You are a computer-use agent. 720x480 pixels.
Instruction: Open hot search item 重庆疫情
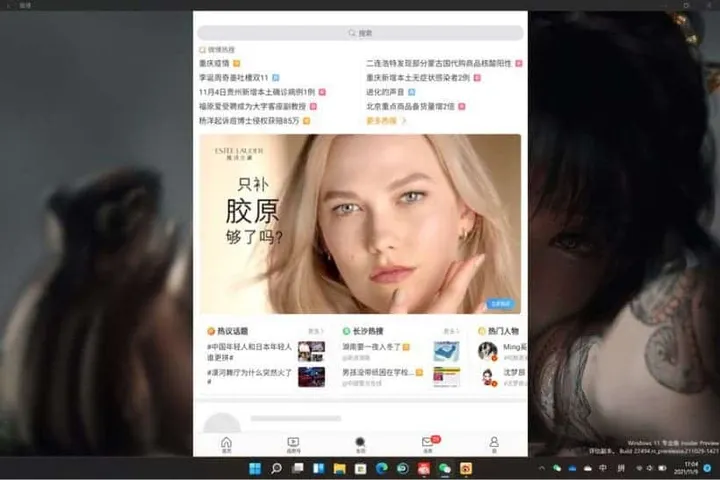click(214, 64)
